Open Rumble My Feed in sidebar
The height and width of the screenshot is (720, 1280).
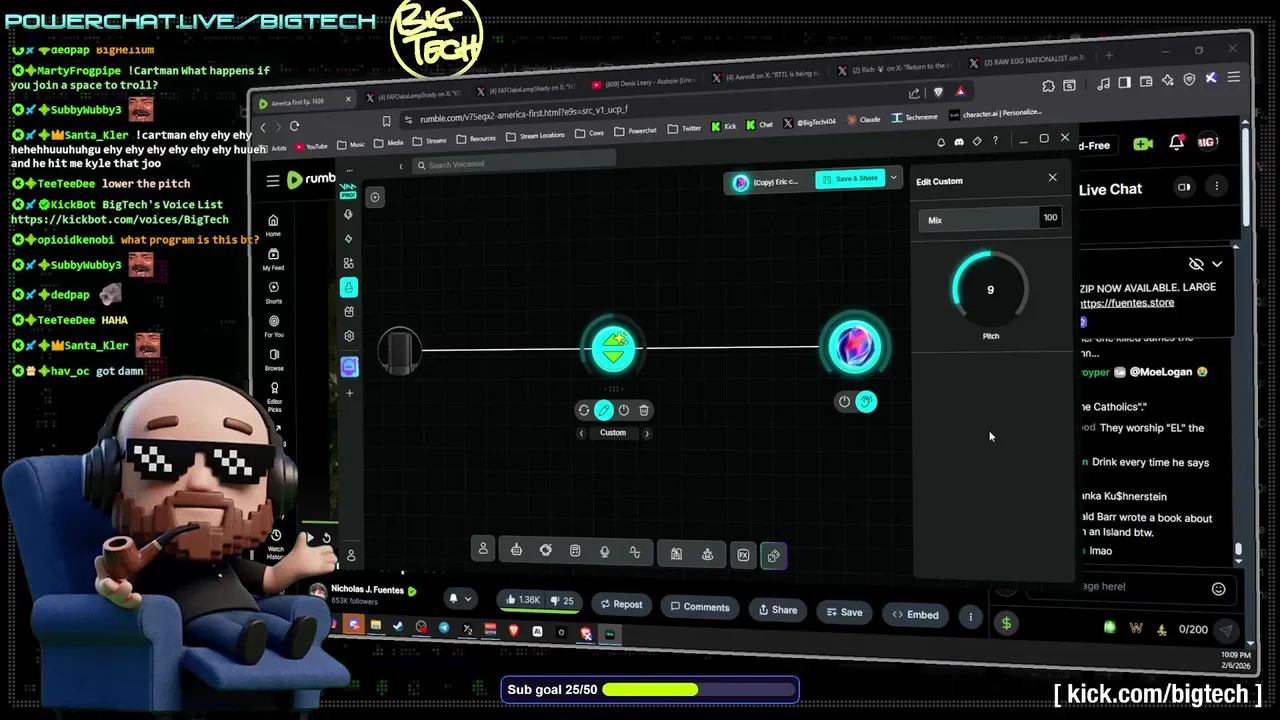coord(273,260)
